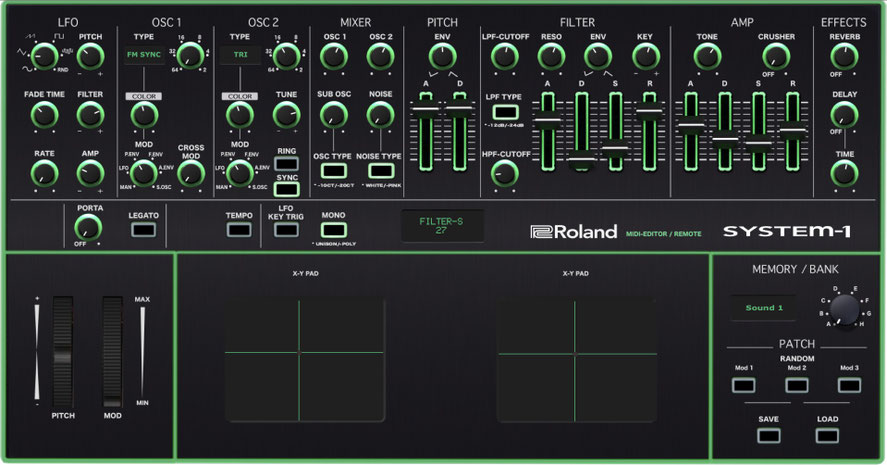Click the CRUSHER knob
This screenshot has height=465, width=887.
click(776, 56)
